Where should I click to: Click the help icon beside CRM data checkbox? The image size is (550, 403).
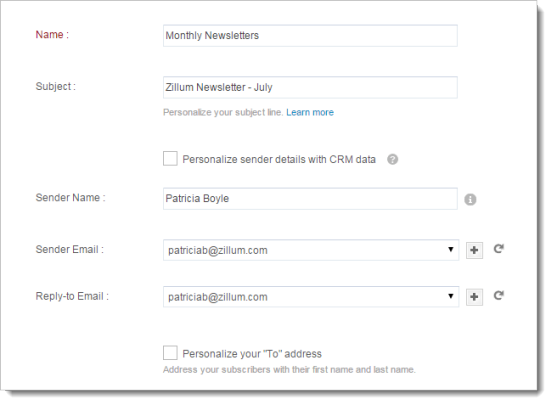tap(392, 160)
